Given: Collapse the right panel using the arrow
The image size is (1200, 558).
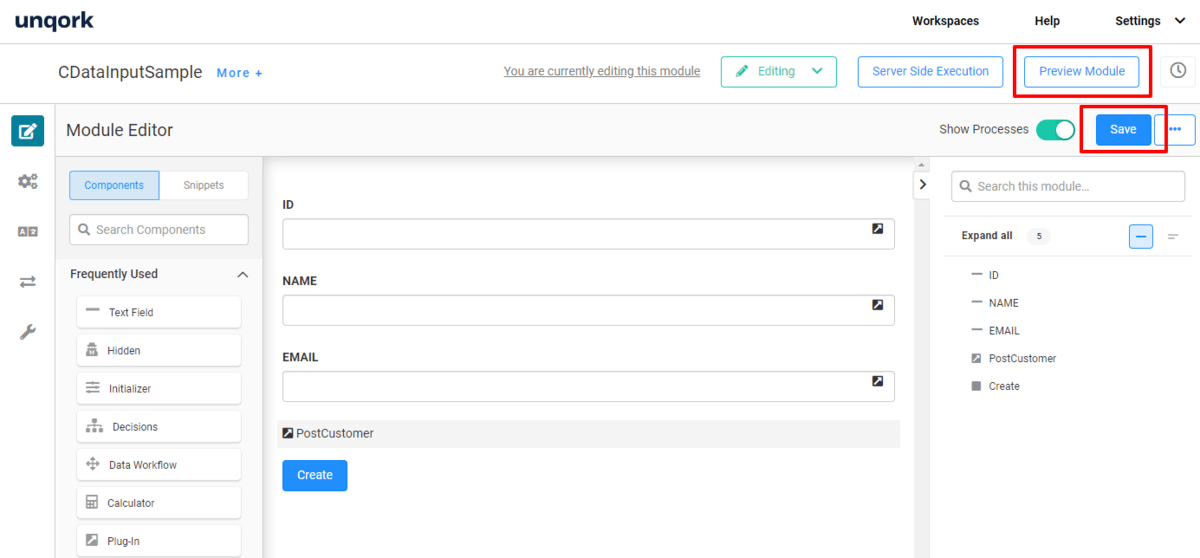Looking at the screenshot, I should (x=922, y=184).
